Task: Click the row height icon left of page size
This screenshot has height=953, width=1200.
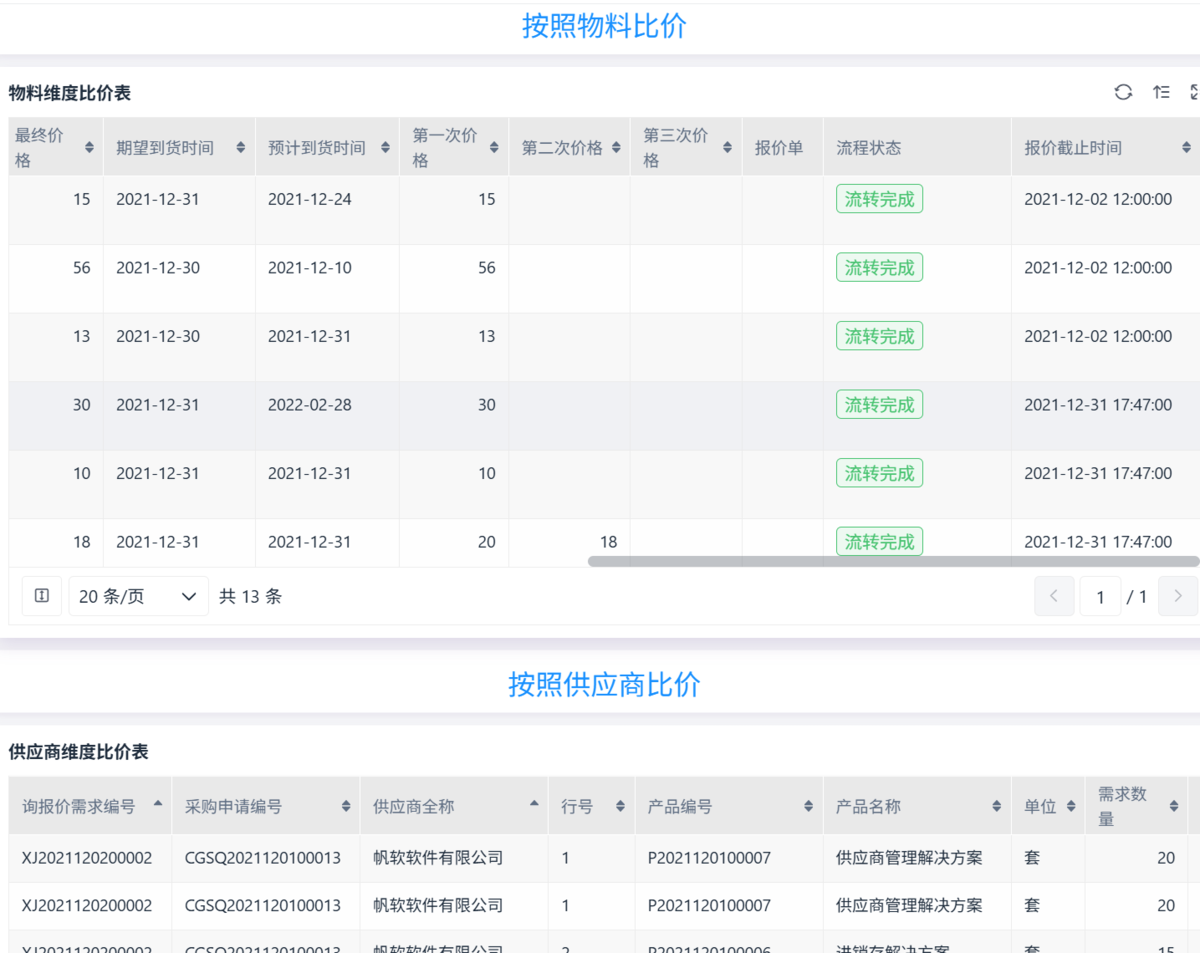Action: [x=41, y=596]
